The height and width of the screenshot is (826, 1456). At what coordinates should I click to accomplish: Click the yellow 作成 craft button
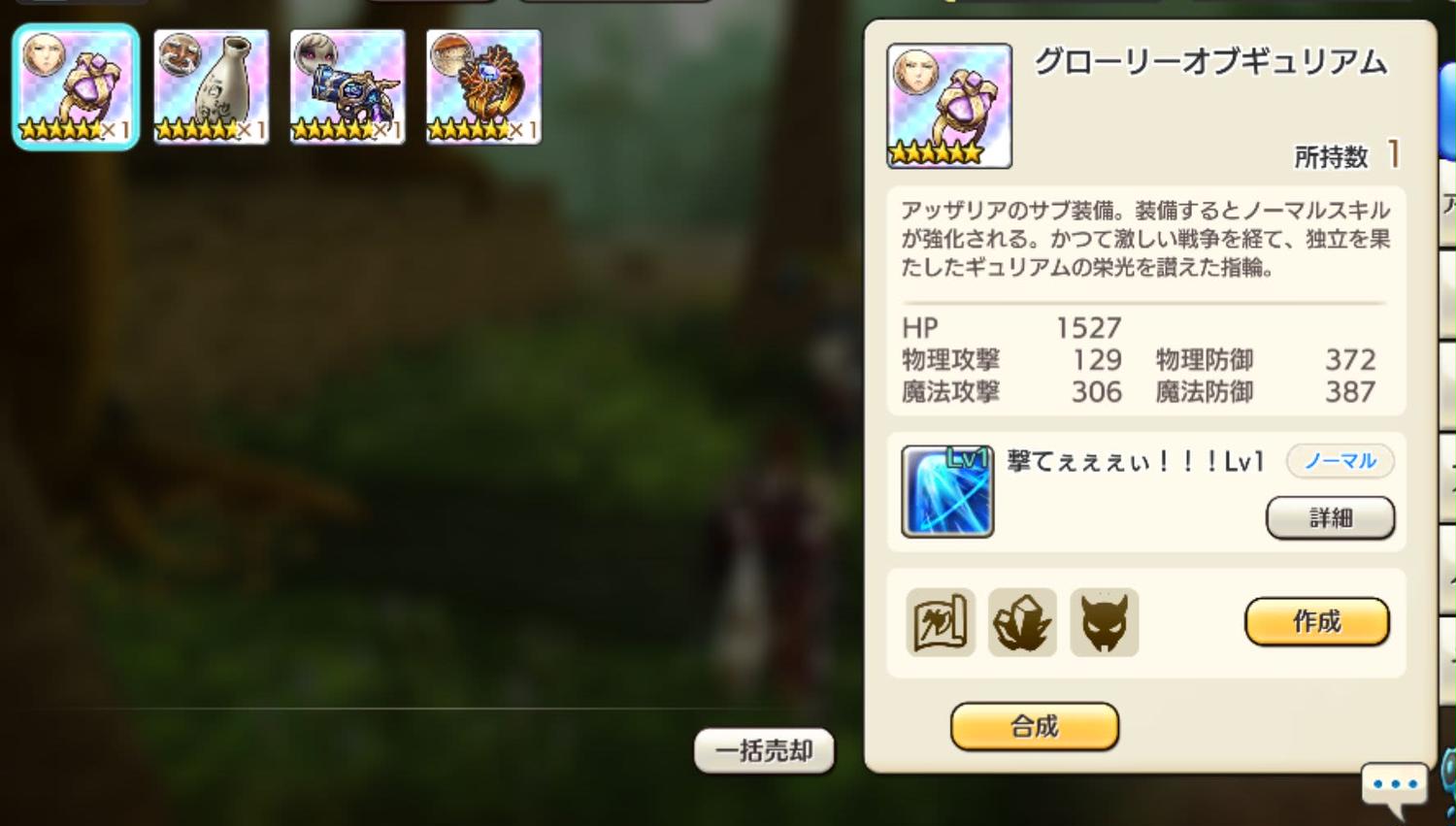(1317, 621)
